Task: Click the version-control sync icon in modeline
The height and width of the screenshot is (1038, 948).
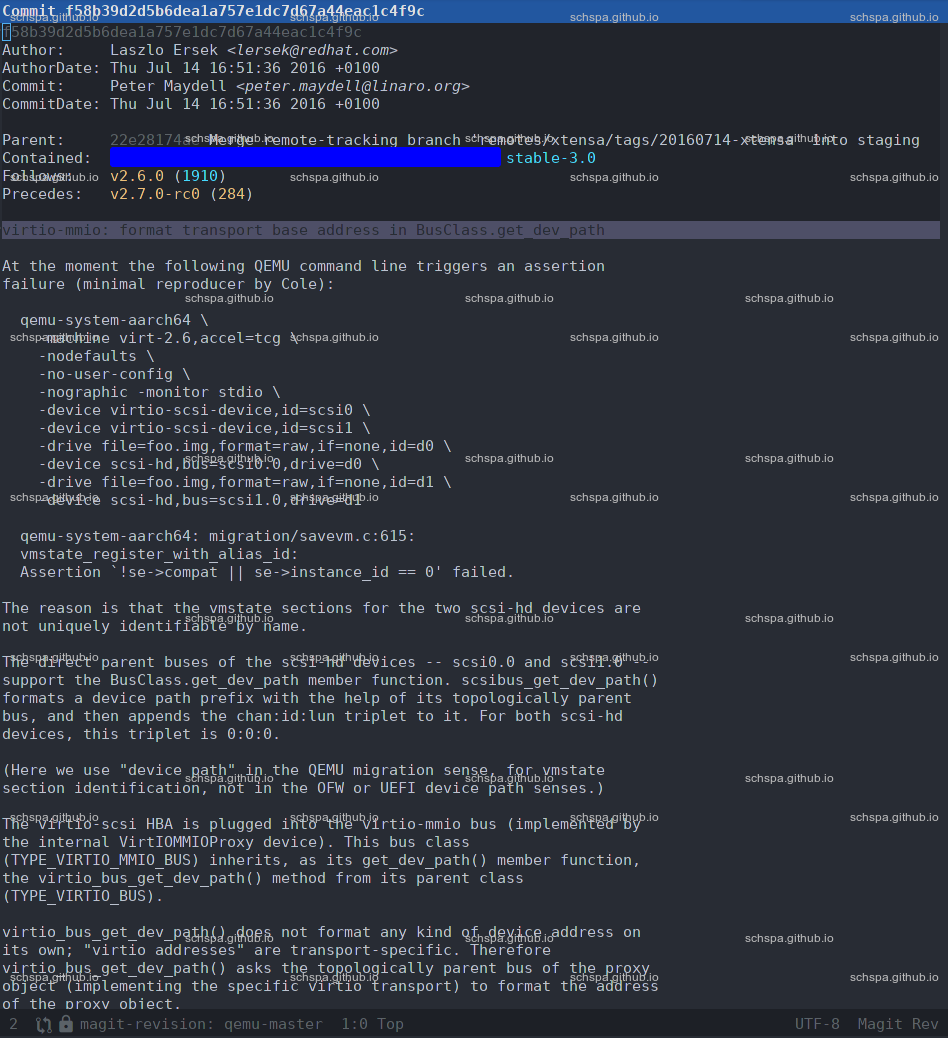Action: click(44, 1025)
